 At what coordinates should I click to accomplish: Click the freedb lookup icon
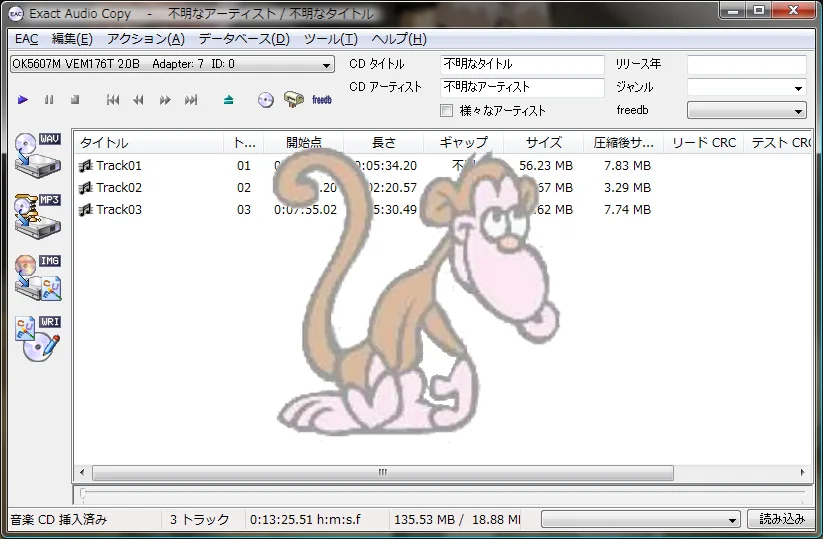pos(321,100)
